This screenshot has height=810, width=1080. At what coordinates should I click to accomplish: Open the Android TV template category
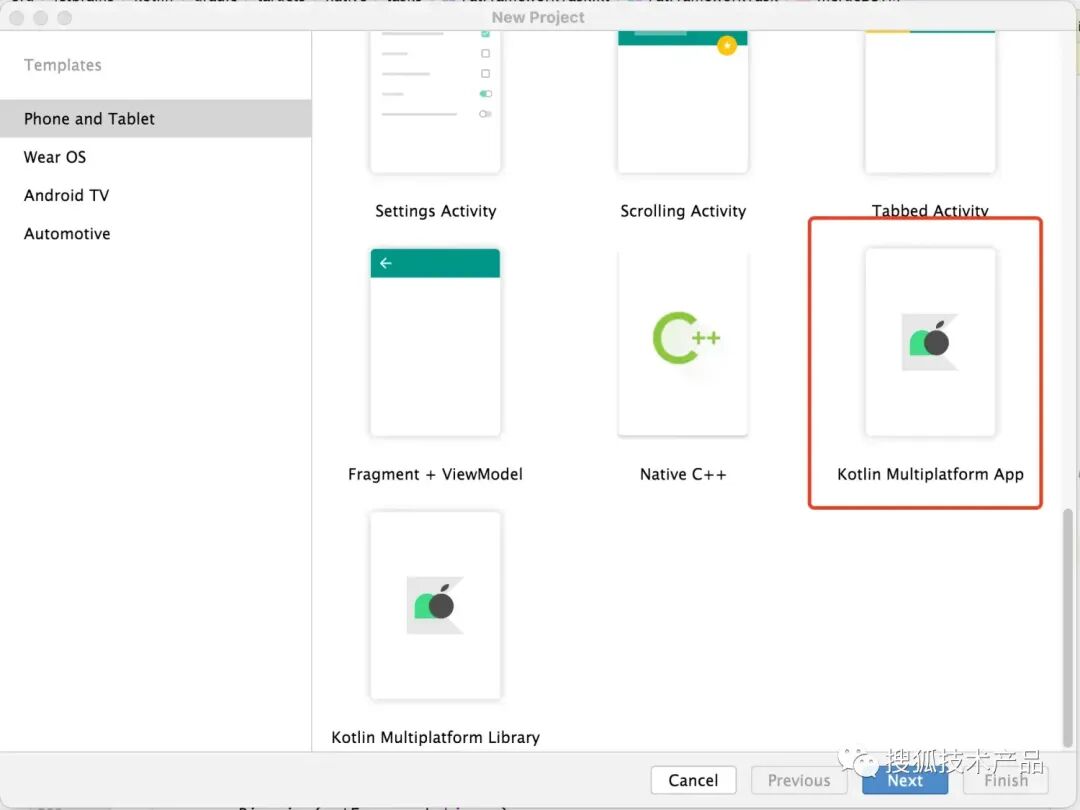[156, 196]
